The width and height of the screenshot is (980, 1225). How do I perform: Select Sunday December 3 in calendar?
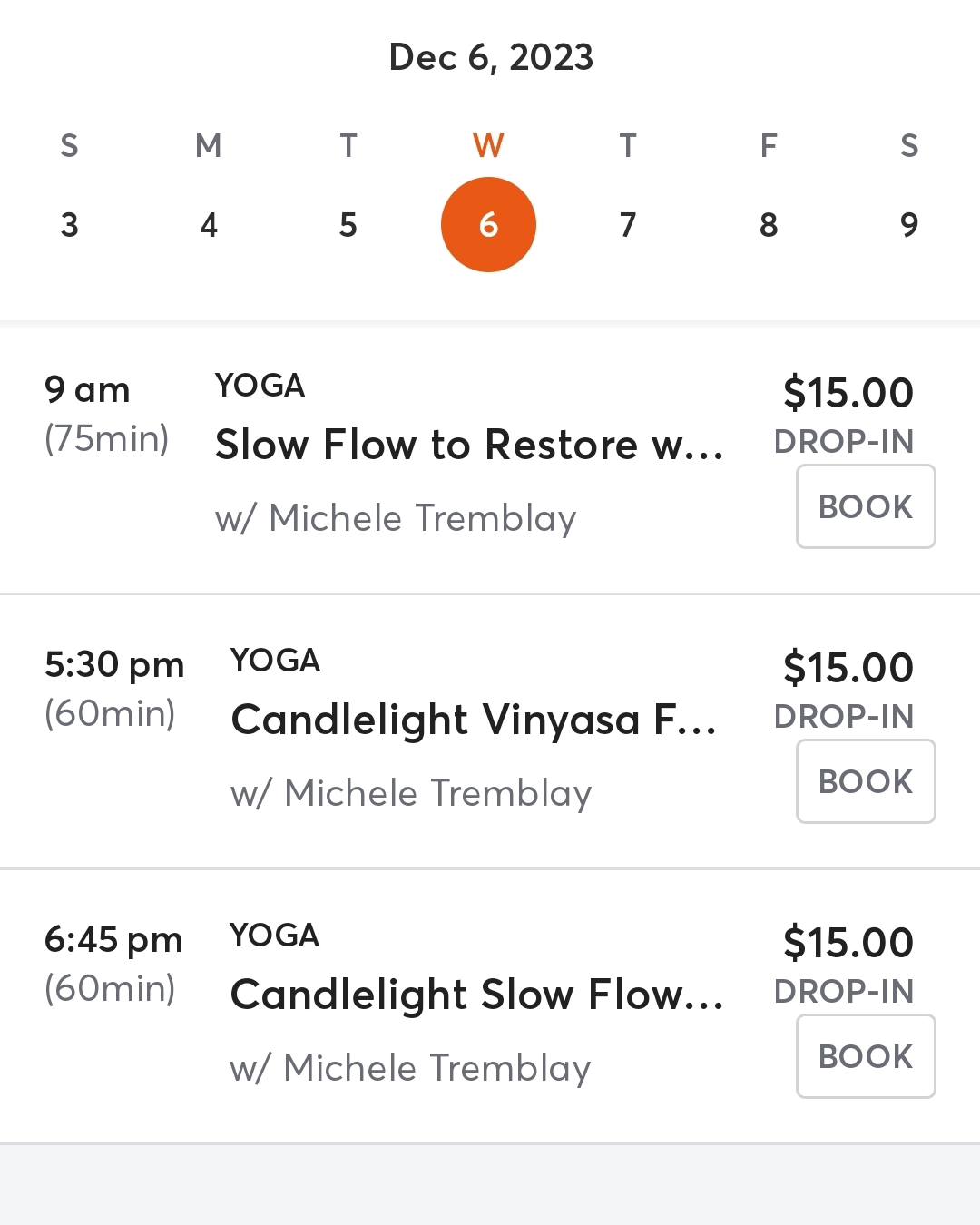(x=69, y=224)
